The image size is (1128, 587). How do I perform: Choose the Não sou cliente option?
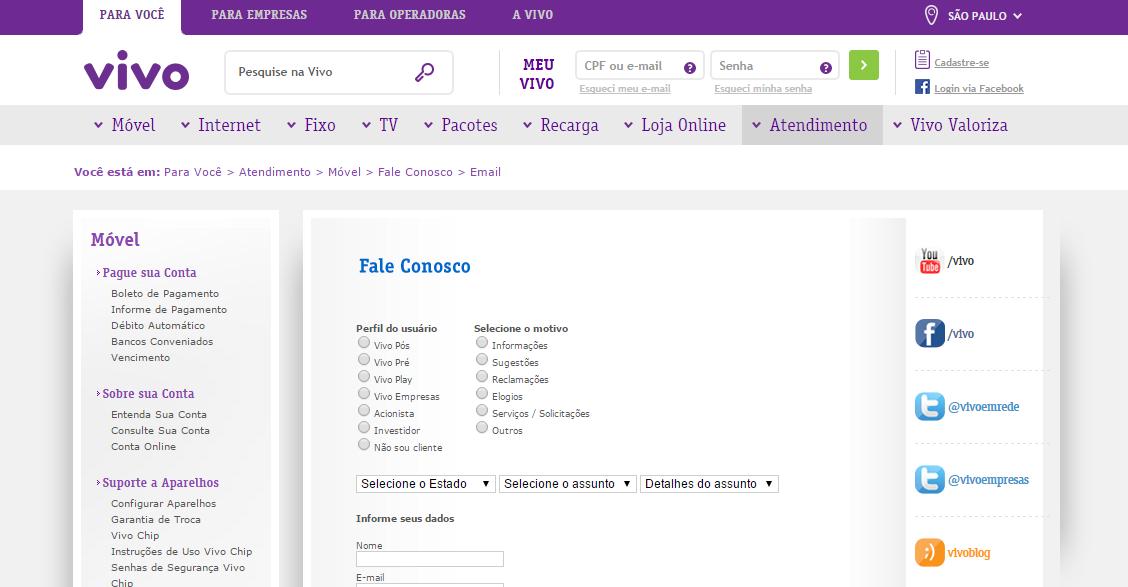[x=364, y=445]
